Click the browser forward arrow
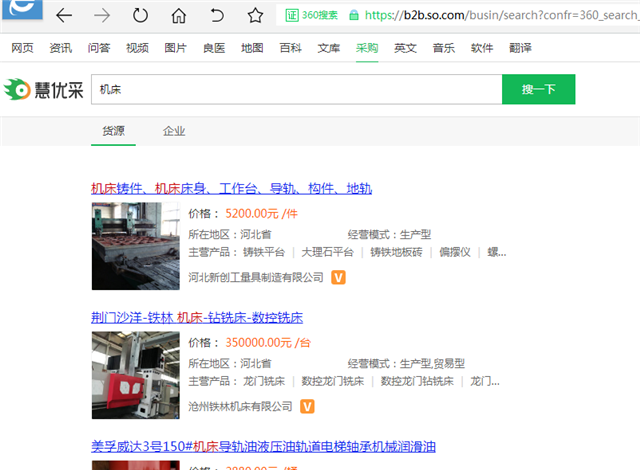 [101, 15]
